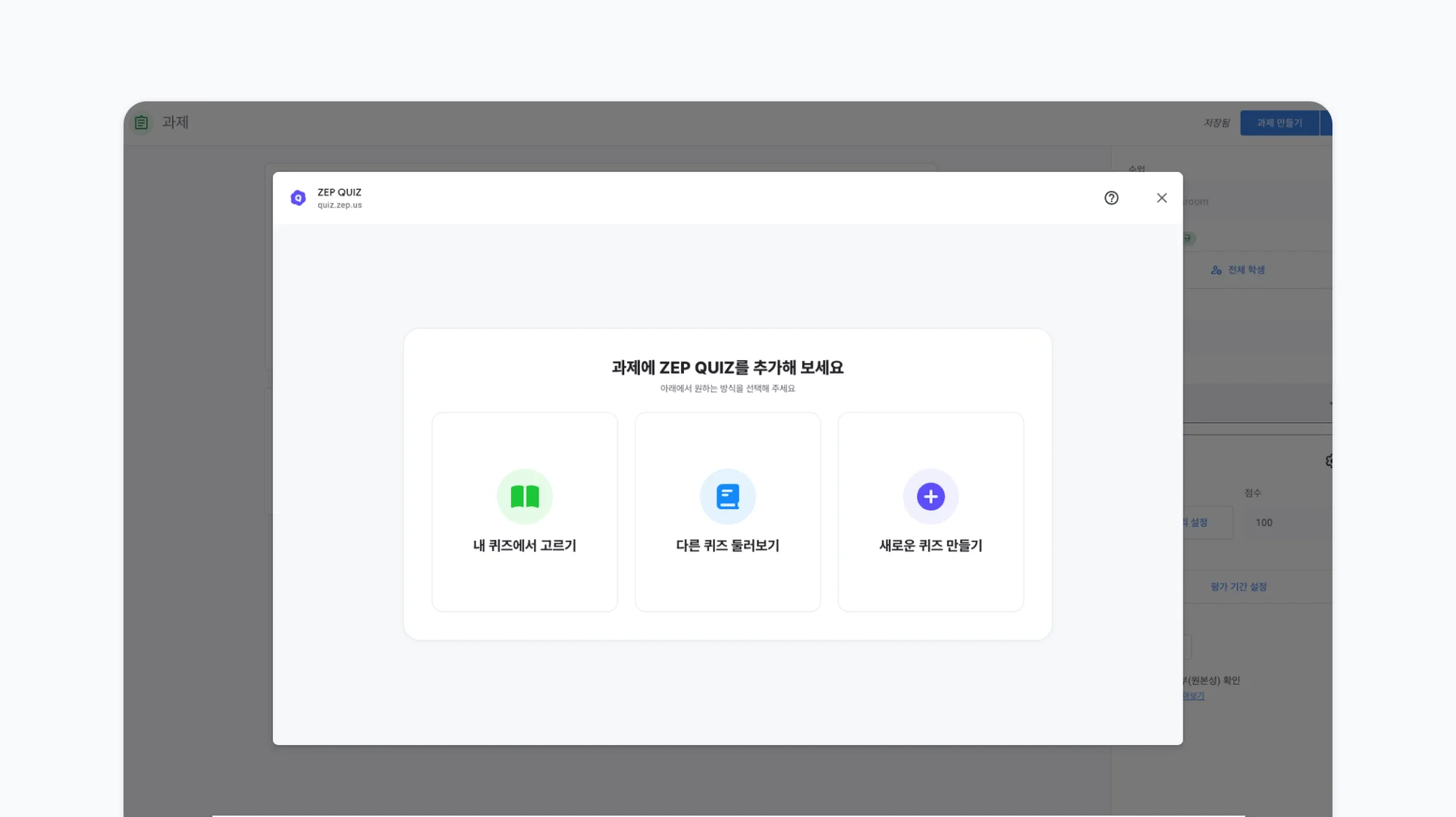Click '전체 학생' in background panel
The width and height of the screenshot is (1456, 817).
click(1246, 270)
